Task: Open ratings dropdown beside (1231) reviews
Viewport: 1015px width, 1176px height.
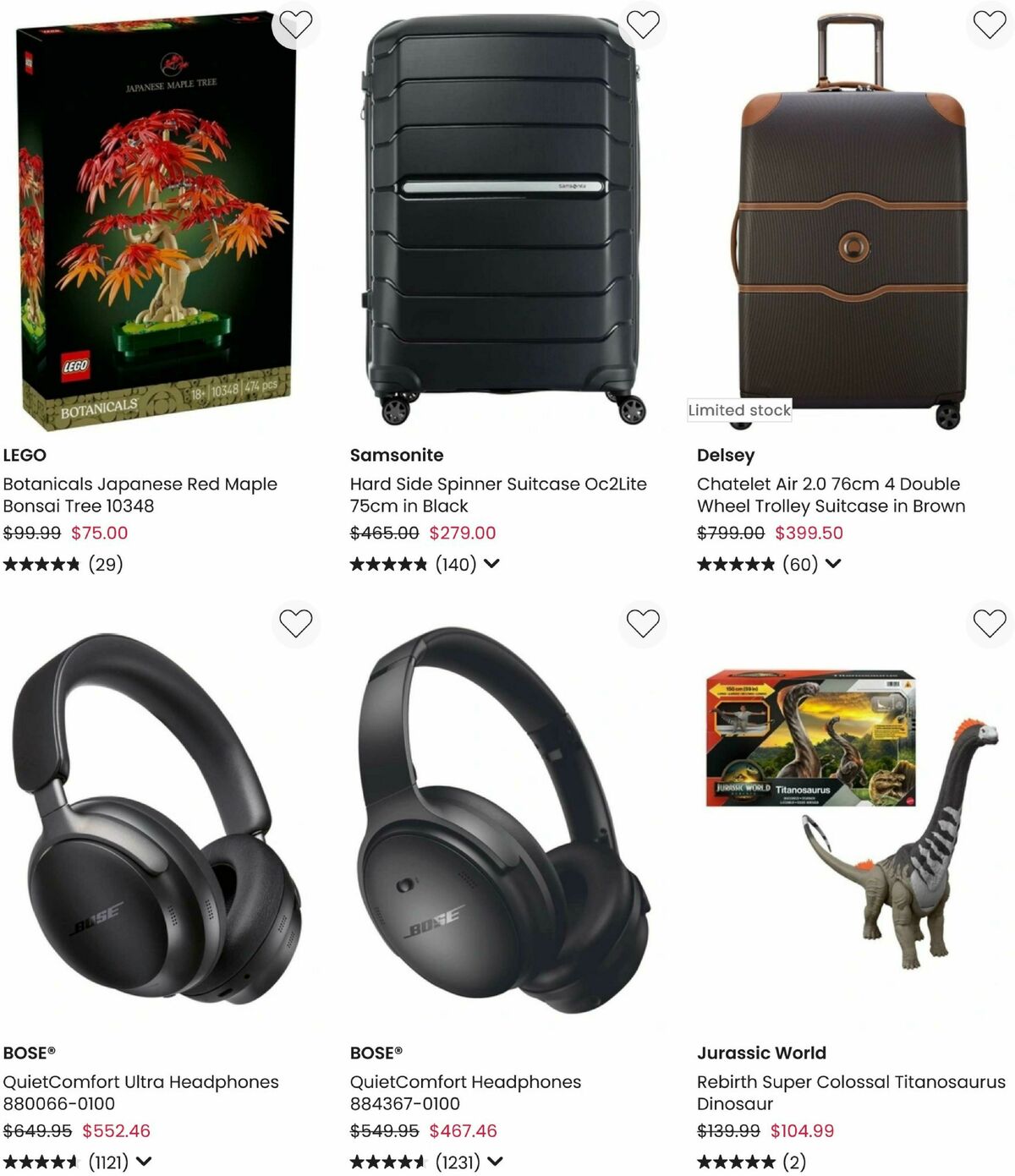Action: pyautogui.click(x=496, y=1162)
